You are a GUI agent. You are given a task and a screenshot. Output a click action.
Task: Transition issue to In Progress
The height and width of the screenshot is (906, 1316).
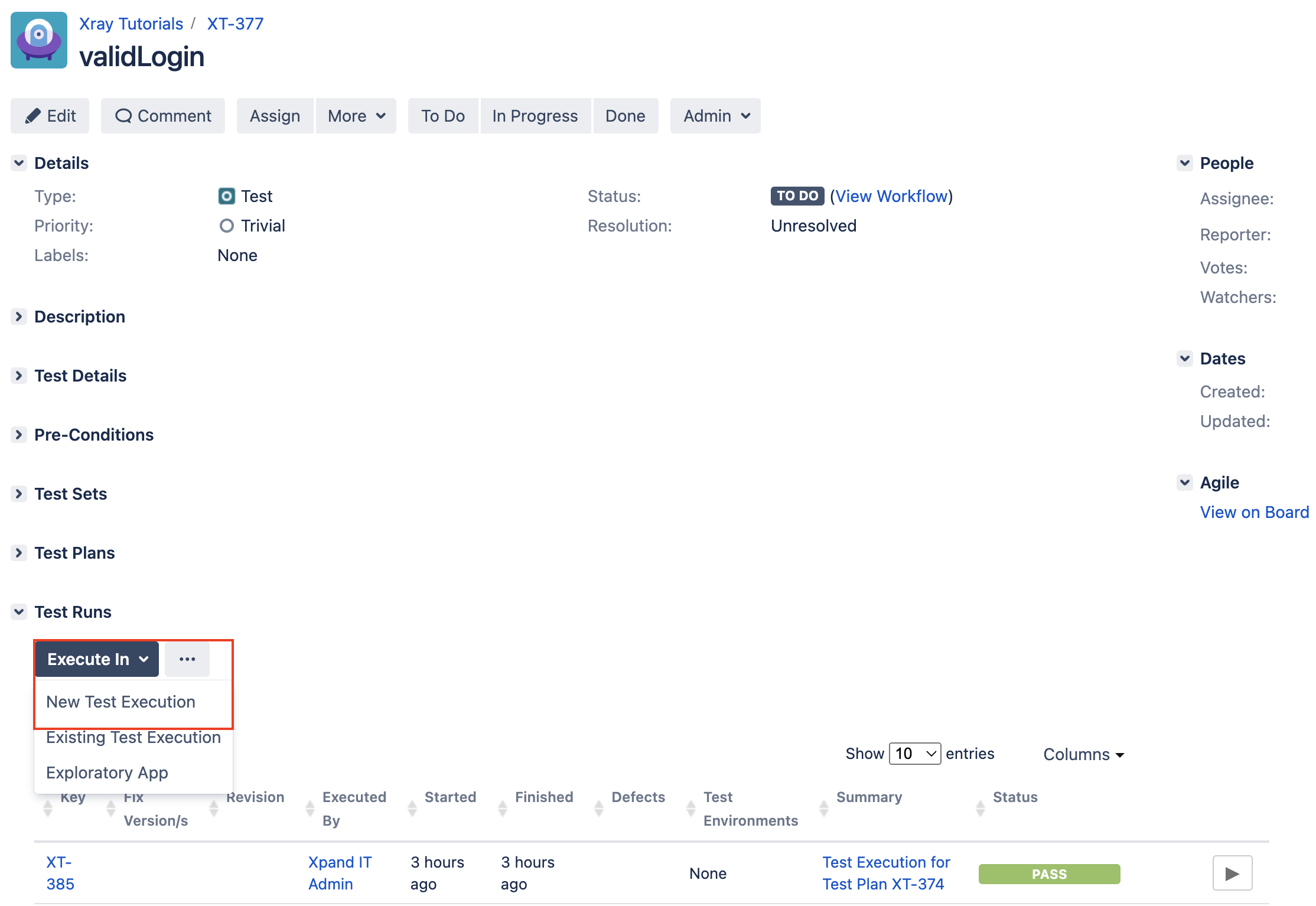pos(535,116)
